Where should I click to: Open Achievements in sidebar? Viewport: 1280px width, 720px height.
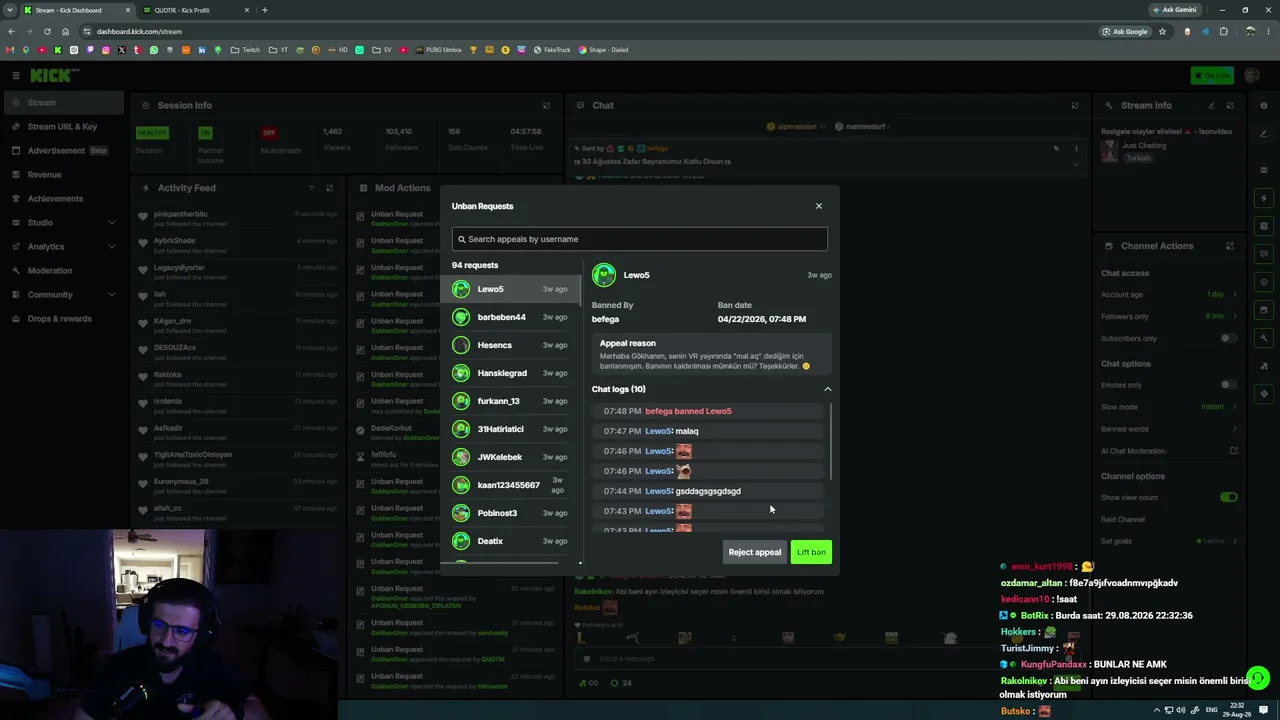point(62,199)
